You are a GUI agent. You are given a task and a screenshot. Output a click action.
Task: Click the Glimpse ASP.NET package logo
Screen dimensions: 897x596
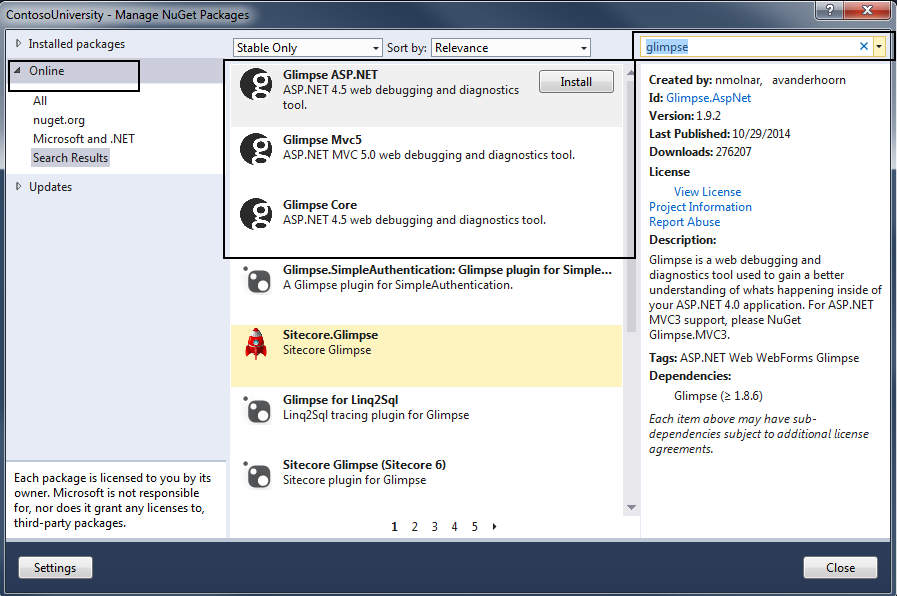pos(256,84)
